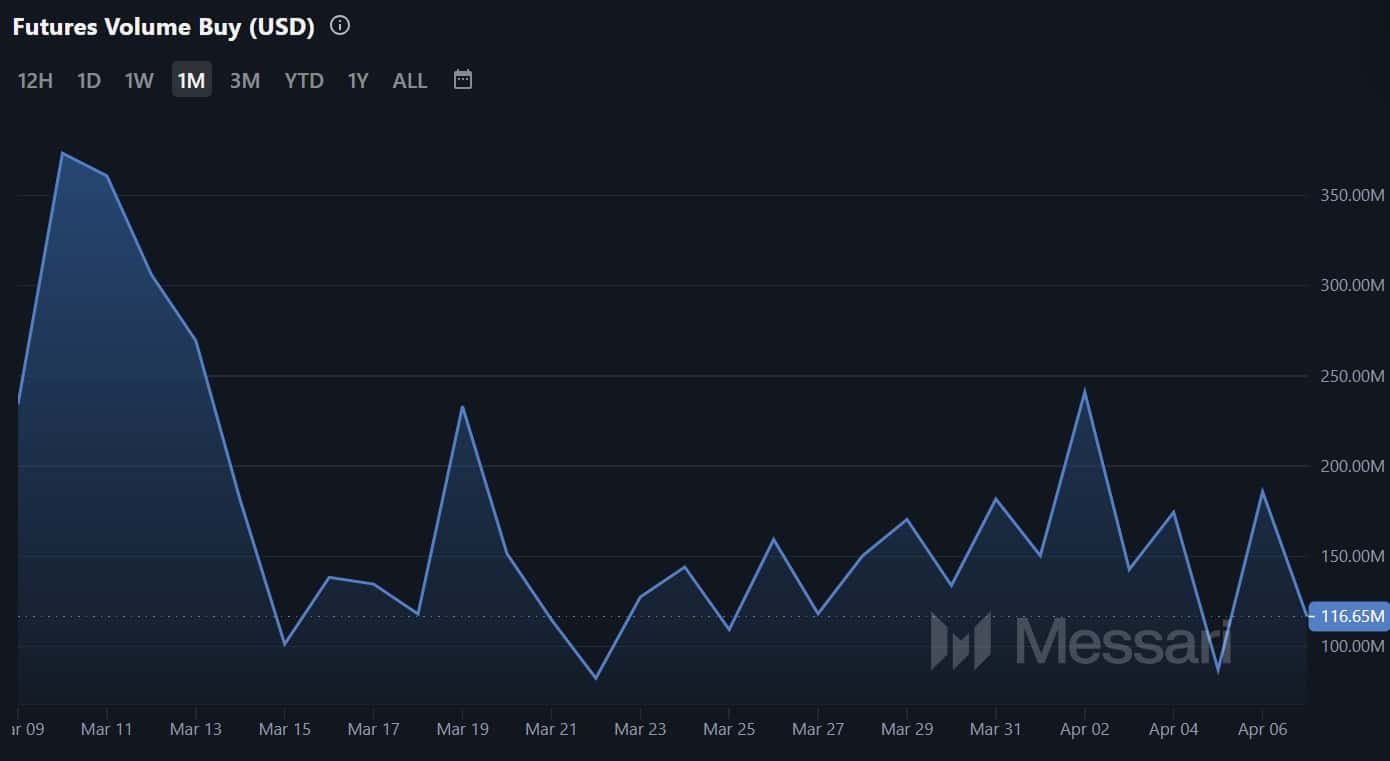Screen dimensions: 1390x761
Task: Click the Mar 19 date on x-axis
Action: tap(463, 729)
